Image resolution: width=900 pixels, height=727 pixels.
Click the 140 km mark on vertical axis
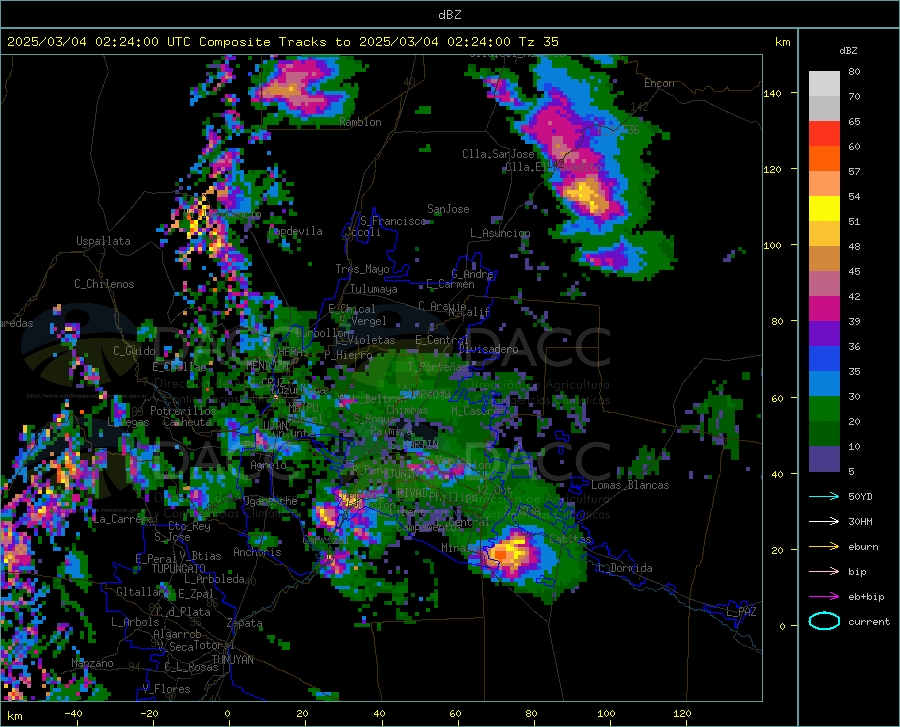pyautogui.click(x=772, y=93)
